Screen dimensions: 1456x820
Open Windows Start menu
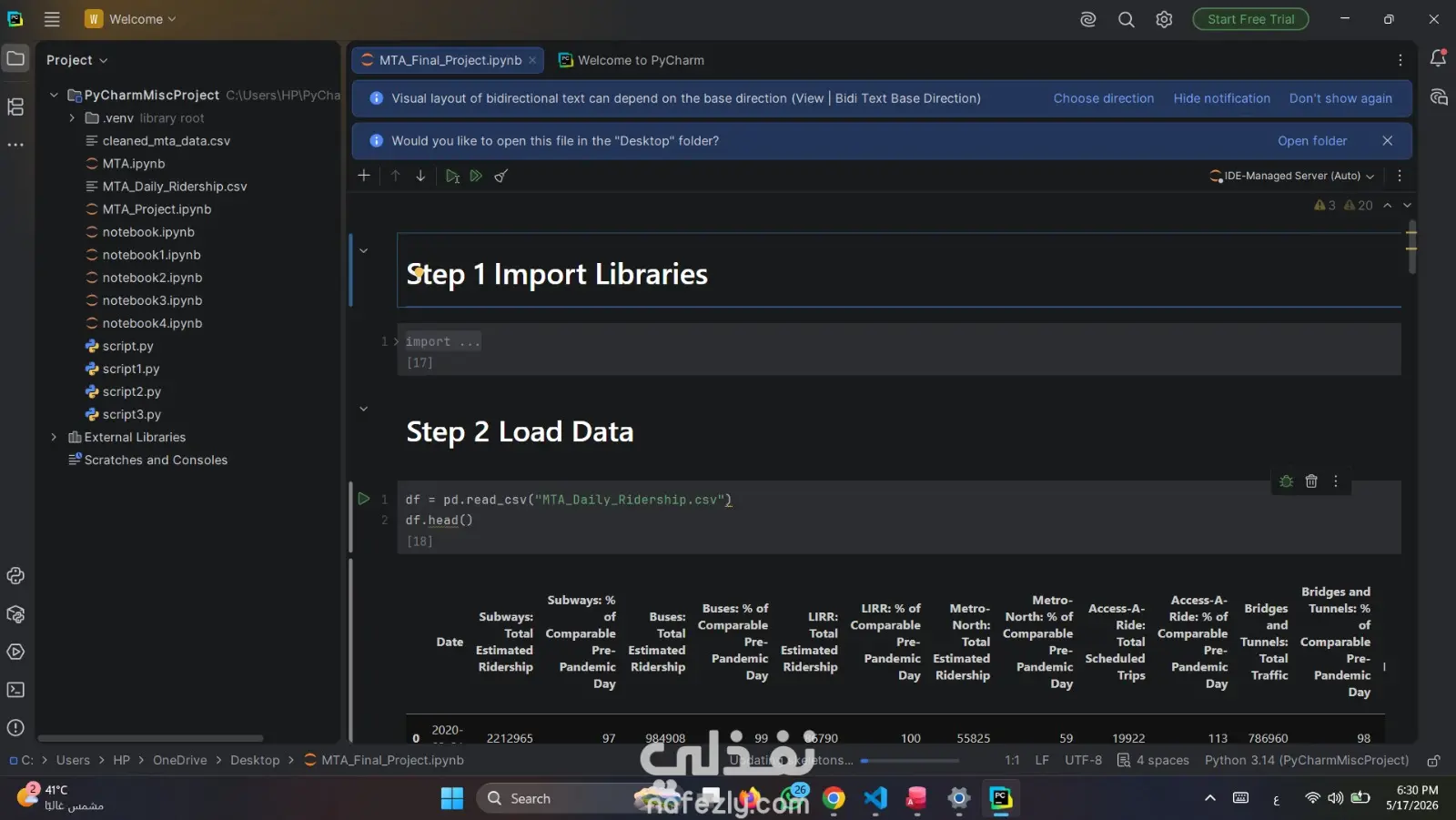coord(452,799)
